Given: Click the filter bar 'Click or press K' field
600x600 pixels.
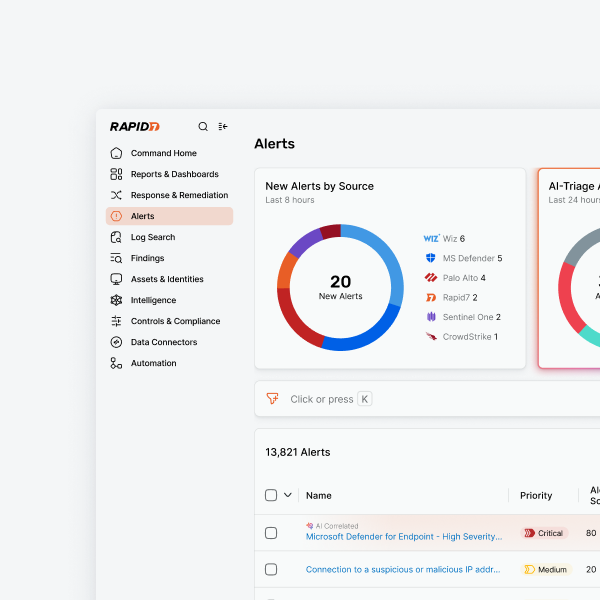Looking at the screenshot, I should click(427, 399).
